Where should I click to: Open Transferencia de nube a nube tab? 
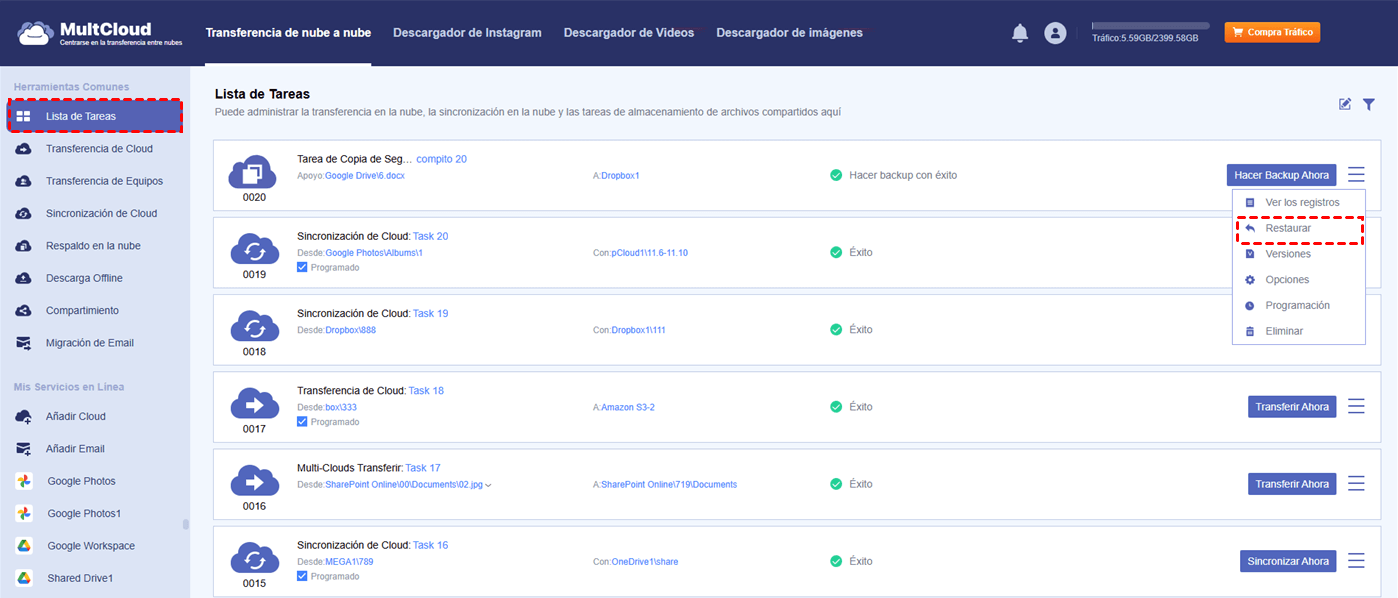(288, 33)
